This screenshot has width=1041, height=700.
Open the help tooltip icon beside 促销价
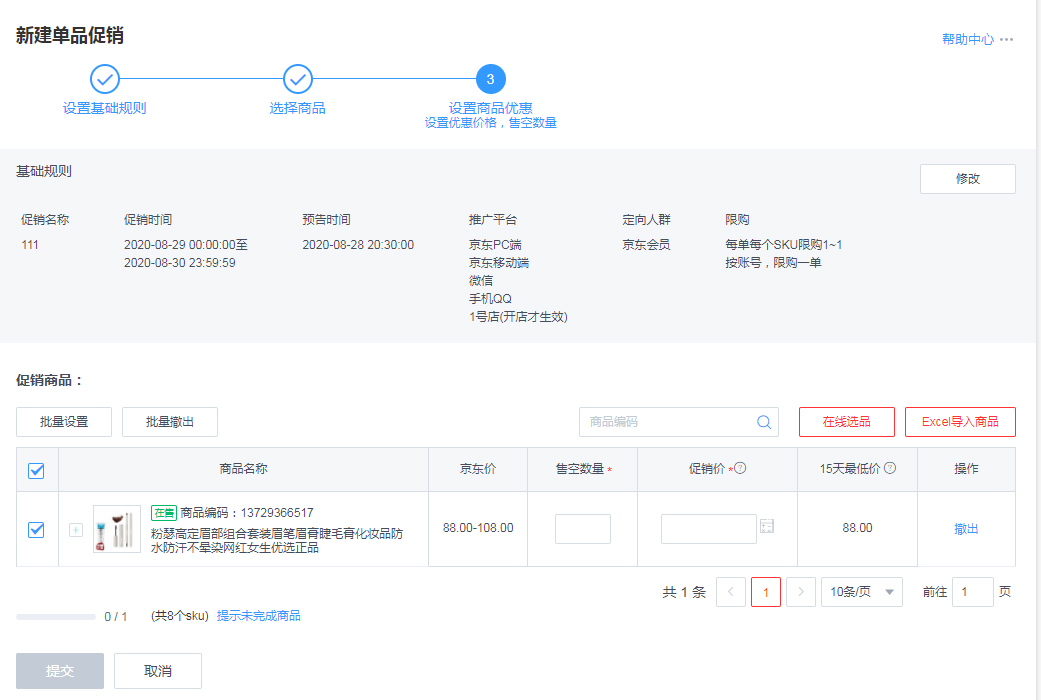pos(741,467)
